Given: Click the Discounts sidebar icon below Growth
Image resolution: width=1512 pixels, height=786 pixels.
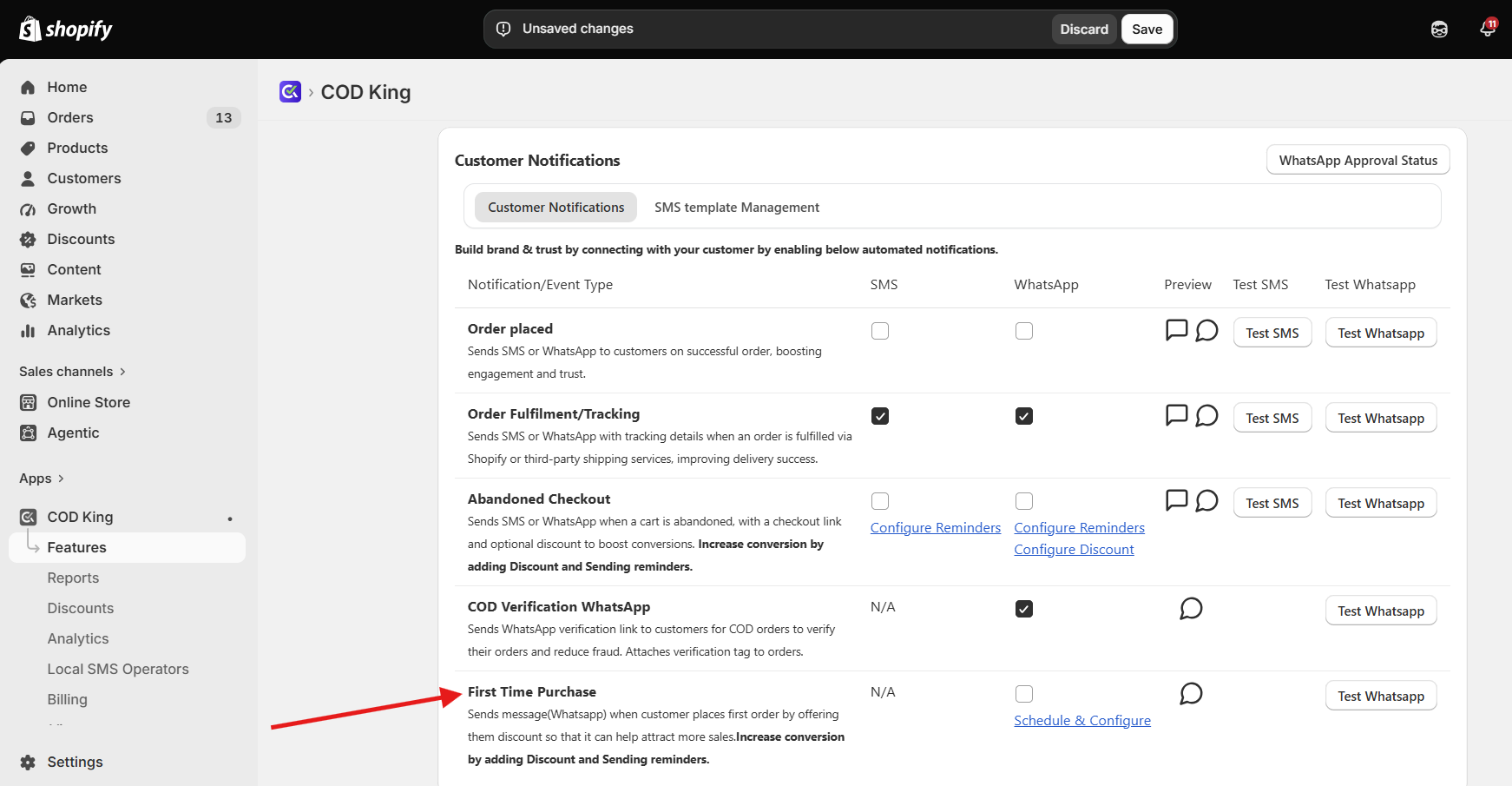Looking at the screenshot, I should click(x=28, y=239).
